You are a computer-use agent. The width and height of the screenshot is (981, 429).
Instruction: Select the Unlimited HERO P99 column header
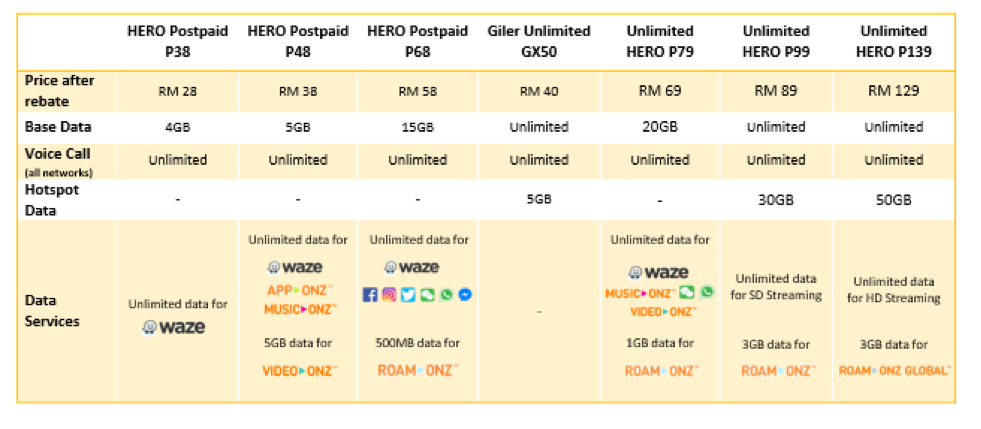(776, 41)
